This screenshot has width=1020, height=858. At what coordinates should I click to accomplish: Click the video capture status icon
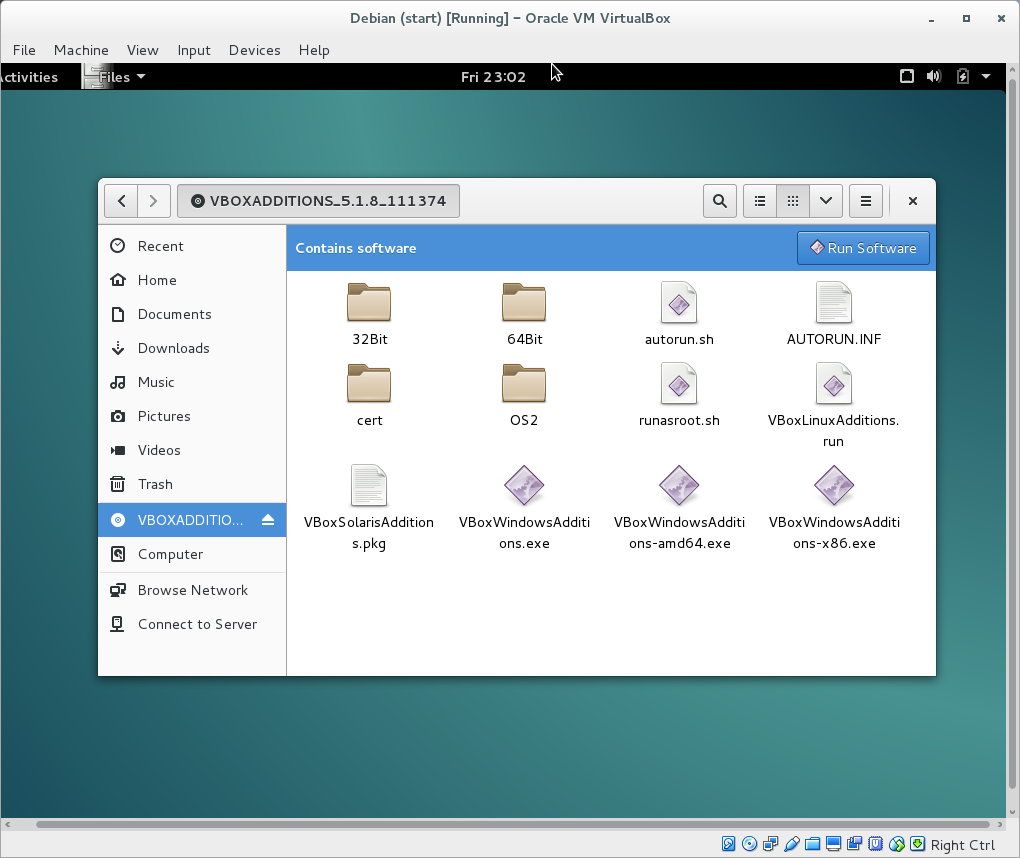point(854,844)
